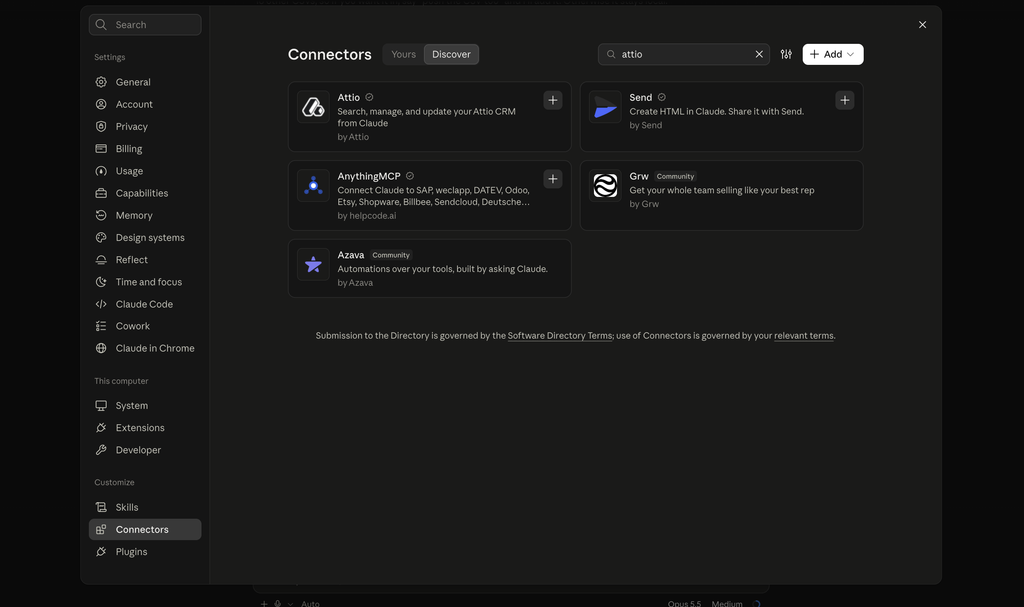Open the relevant terms link

pyautogui.click(x=804, y=336)
